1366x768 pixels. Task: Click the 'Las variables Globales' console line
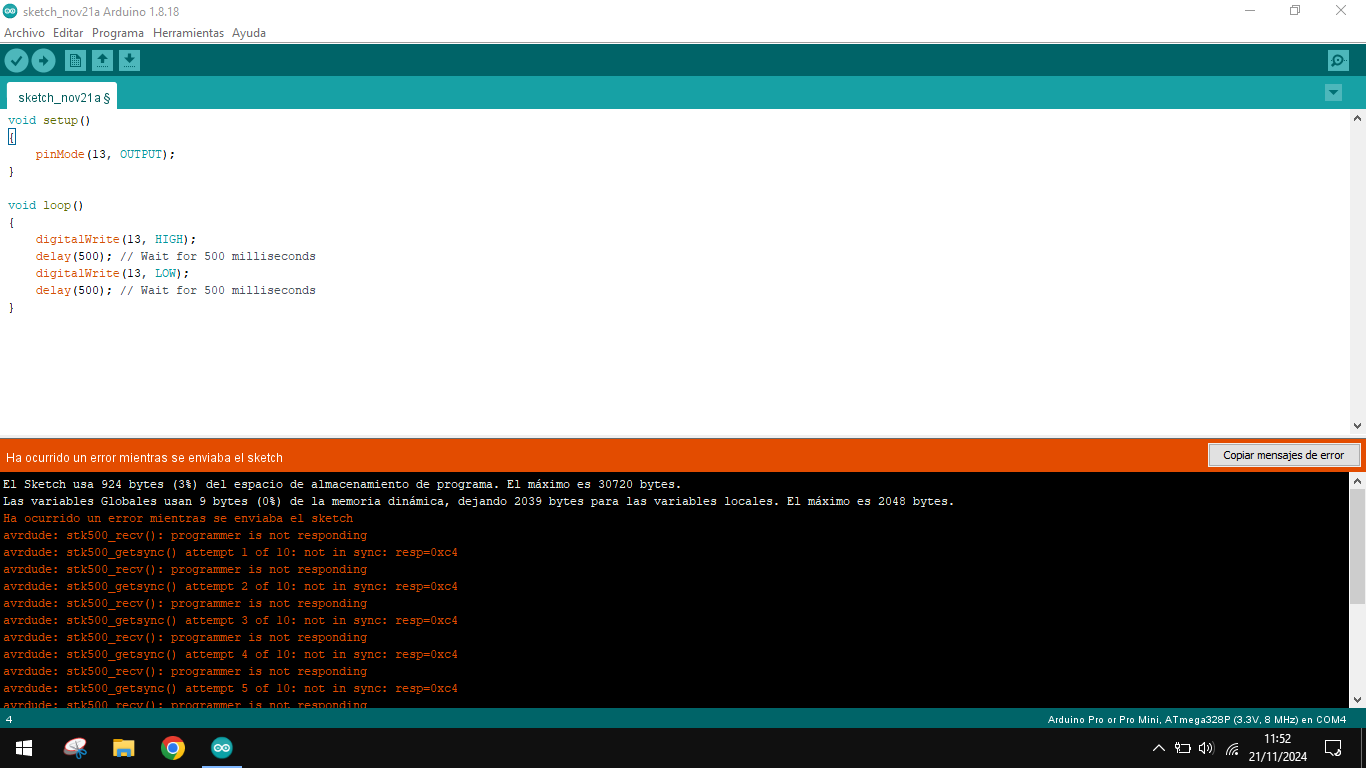[x=479, y=501]
